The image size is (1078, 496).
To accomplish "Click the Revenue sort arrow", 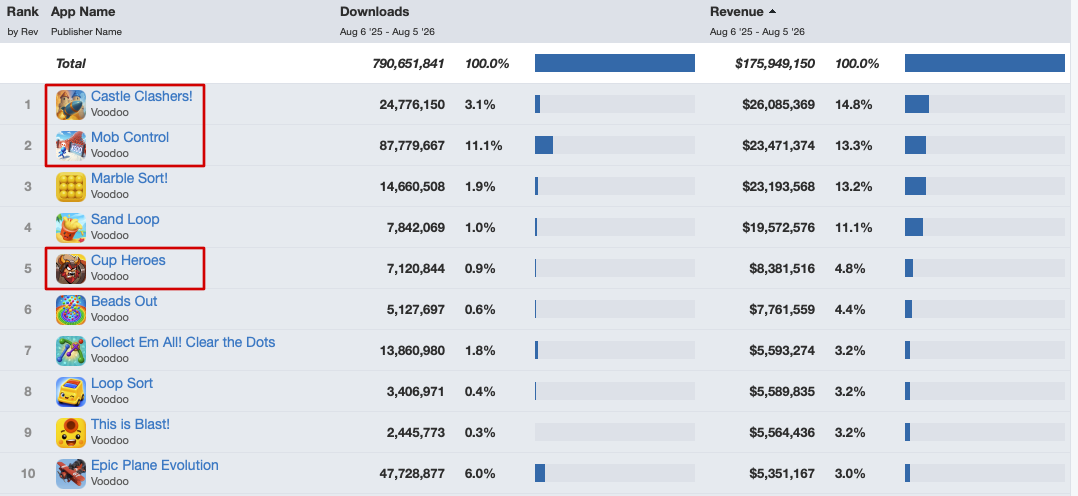I will point(773,12).
